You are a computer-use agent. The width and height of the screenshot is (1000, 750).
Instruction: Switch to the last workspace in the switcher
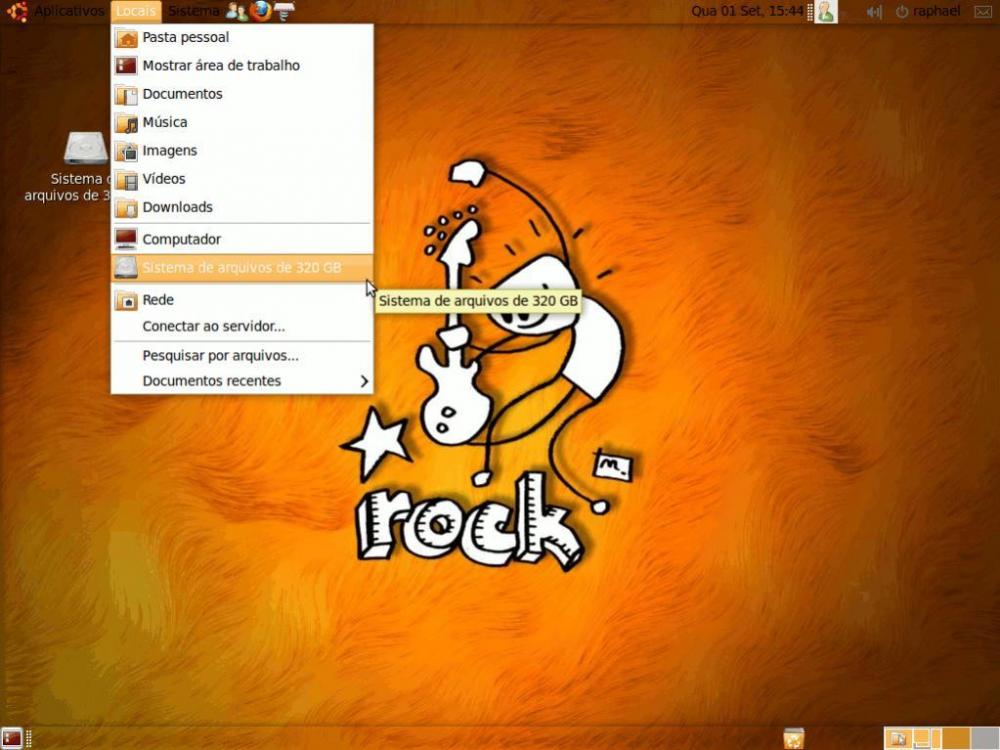point(983,738)
